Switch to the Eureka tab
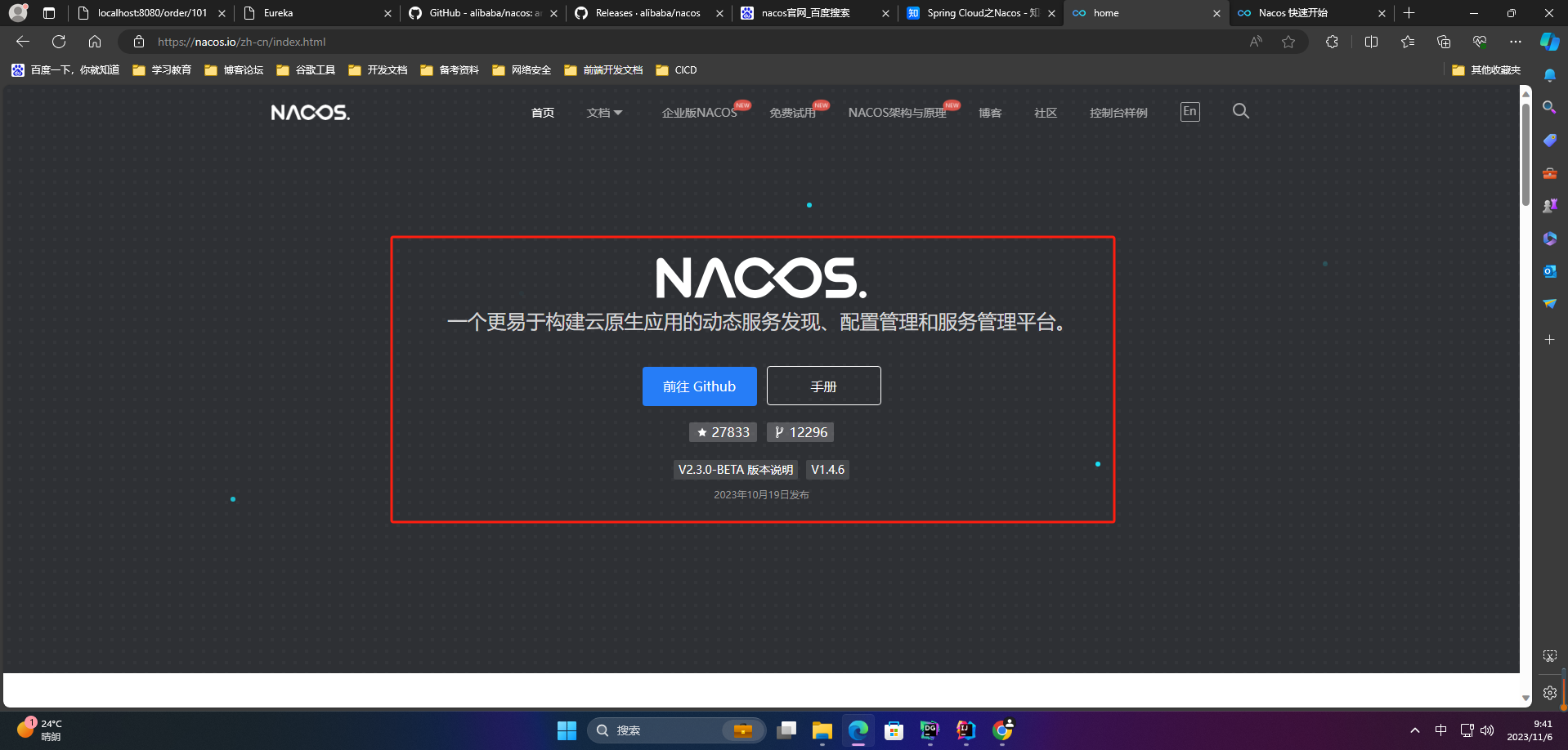Image resolution: width=1568 pixels, height=750 pixels. point(318,13)
